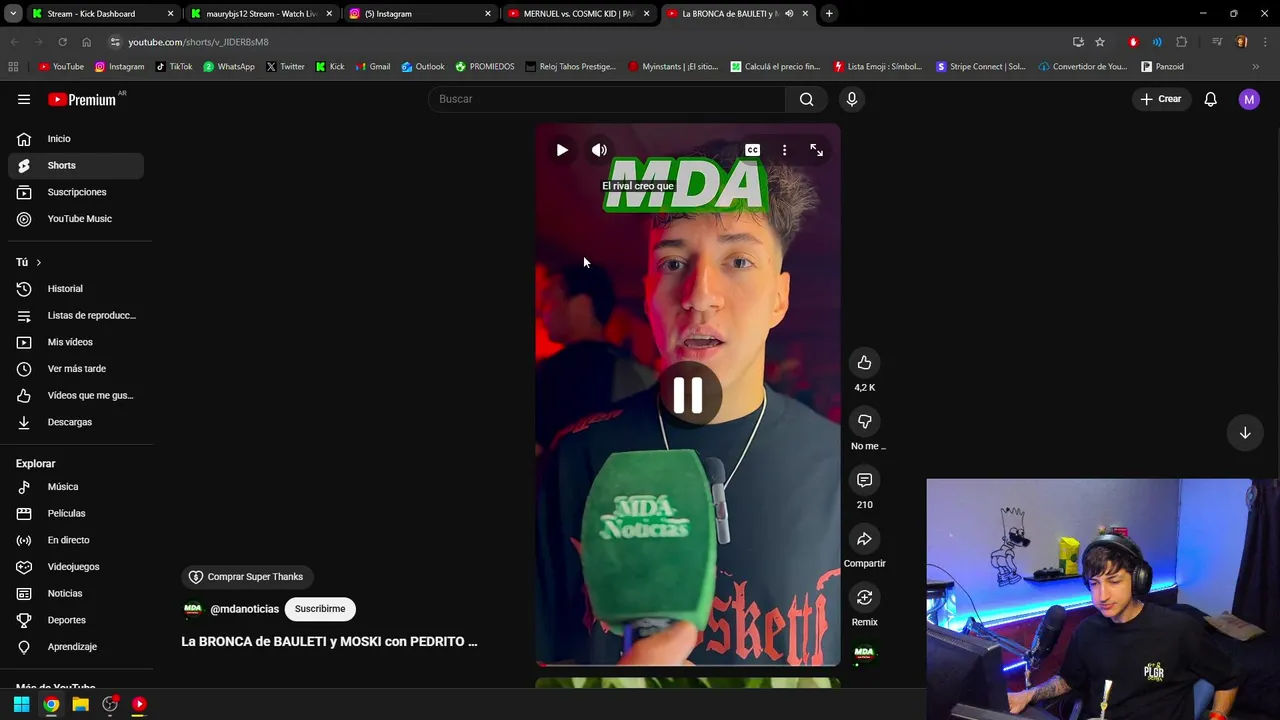Start voice search with microphone icon
Screen dimensions: 1280x720
(852, 99)
